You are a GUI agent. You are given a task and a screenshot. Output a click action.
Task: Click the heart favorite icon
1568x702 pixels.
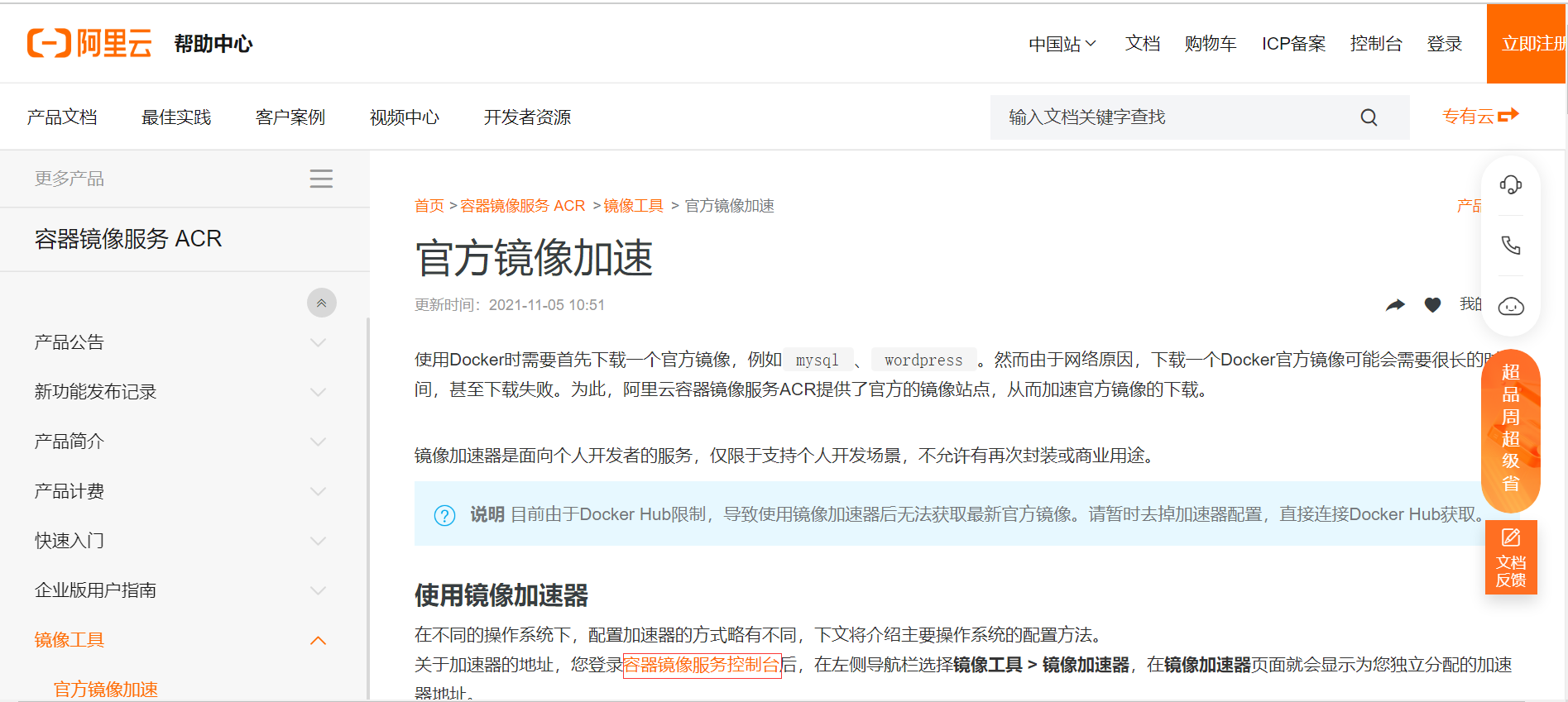(1432, 305)
